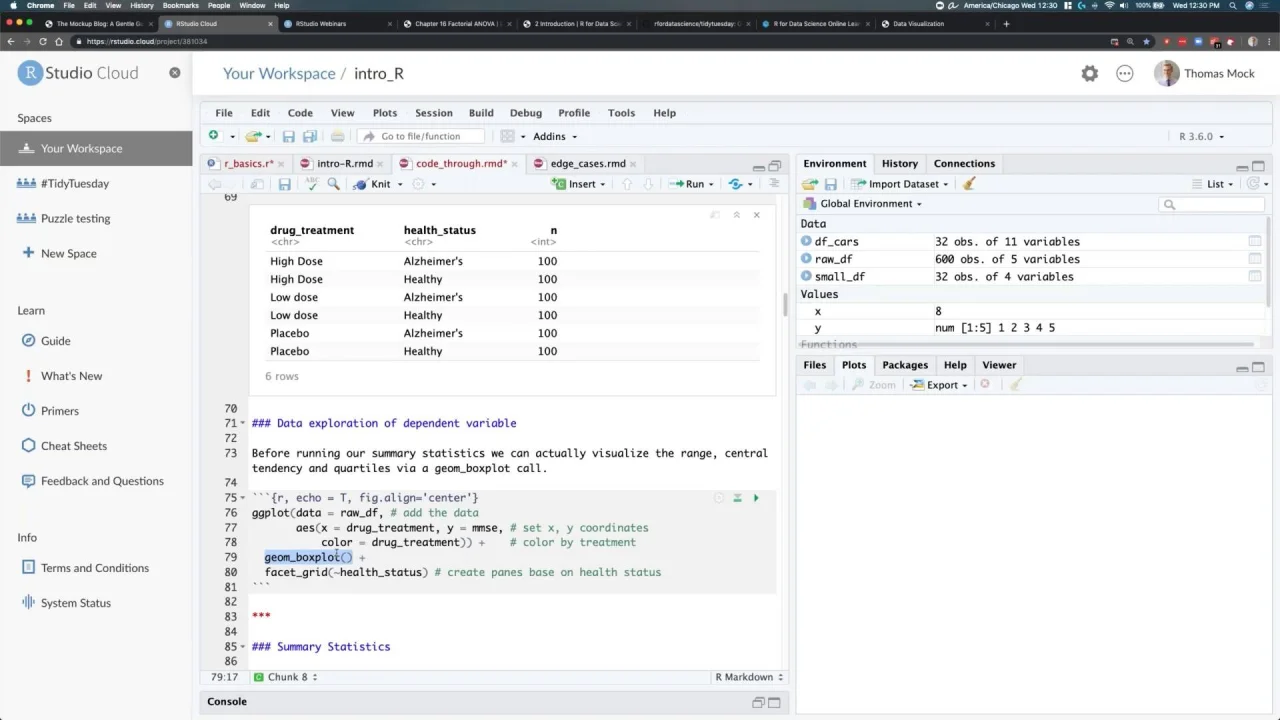1280x720 pixels.
Task: Expand the raw_df data frame details
Action: 806,259
